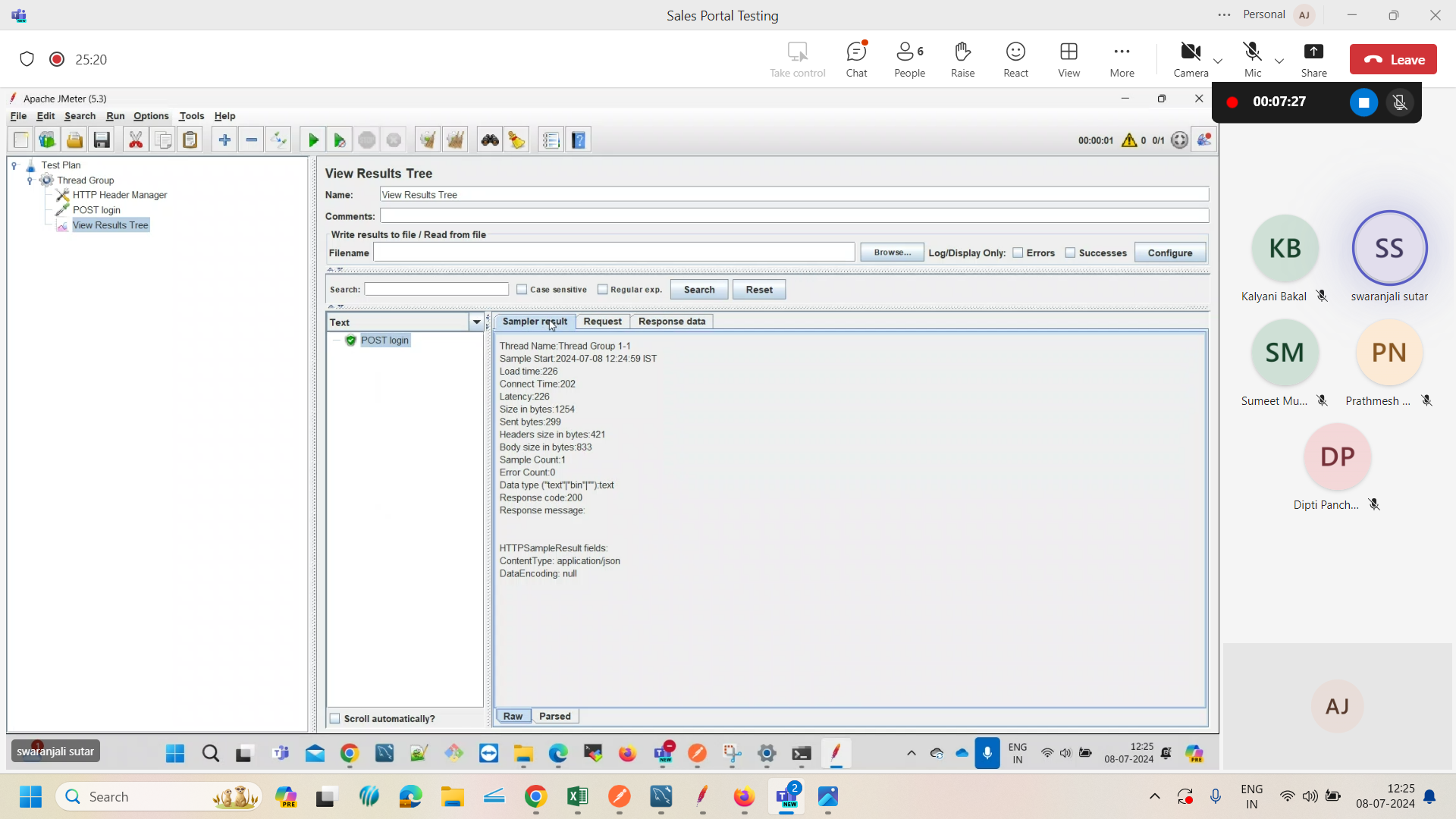This screenshot has width=1456, height=819.
Task: Open Function Helper dialog icon in toolbar
Action: point(551,140)
